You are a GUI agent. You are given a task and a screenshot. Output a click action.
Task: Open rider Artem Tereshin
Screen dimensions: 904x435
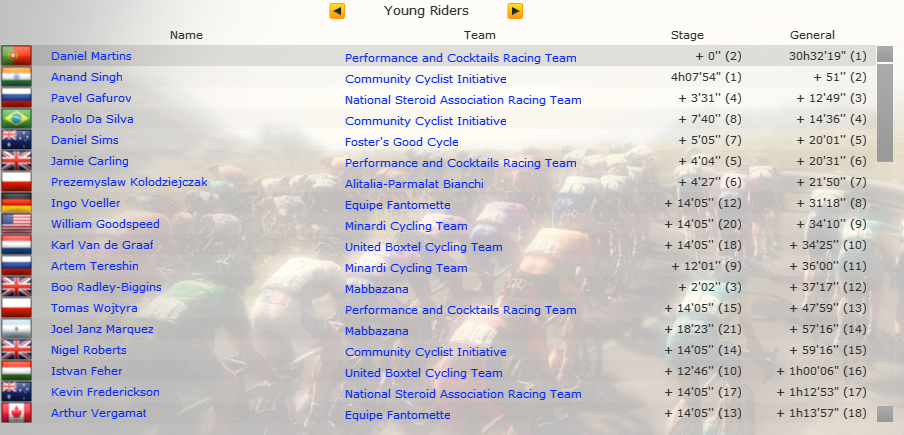(x=95, y=266)
